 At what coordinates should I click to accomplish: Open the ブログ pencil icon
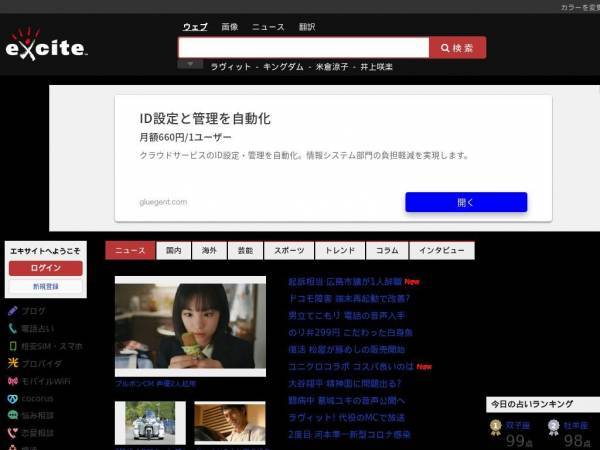(13, 311)
